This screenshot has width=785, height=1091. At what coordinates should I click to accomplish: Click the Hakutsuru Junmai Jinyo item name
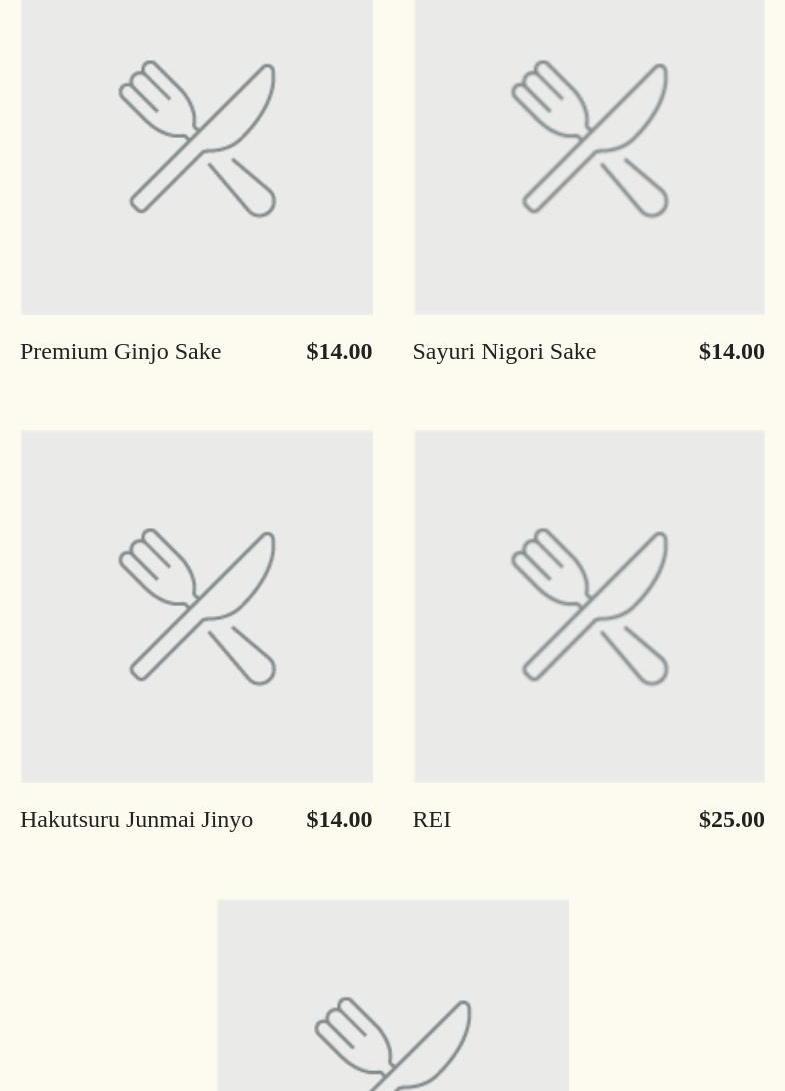click(136, 819)
